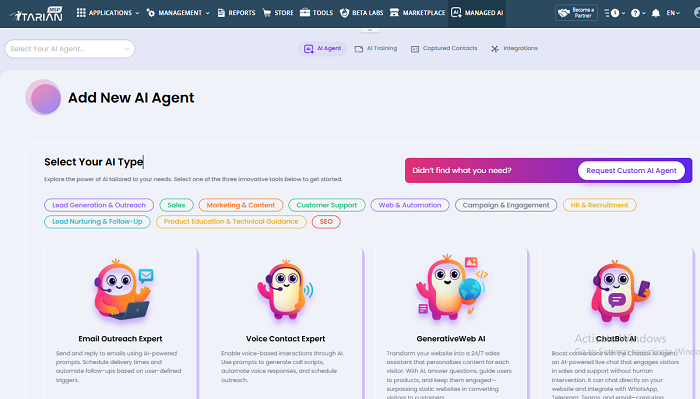Click the Beta Labs icon
The image size is (700, 399).
tap(344, 12)
